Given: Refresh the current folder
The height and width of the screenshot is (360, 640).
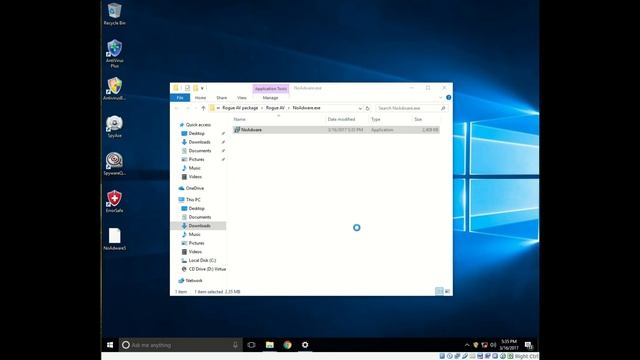Looking at the screenshot, I should point(367,108).
